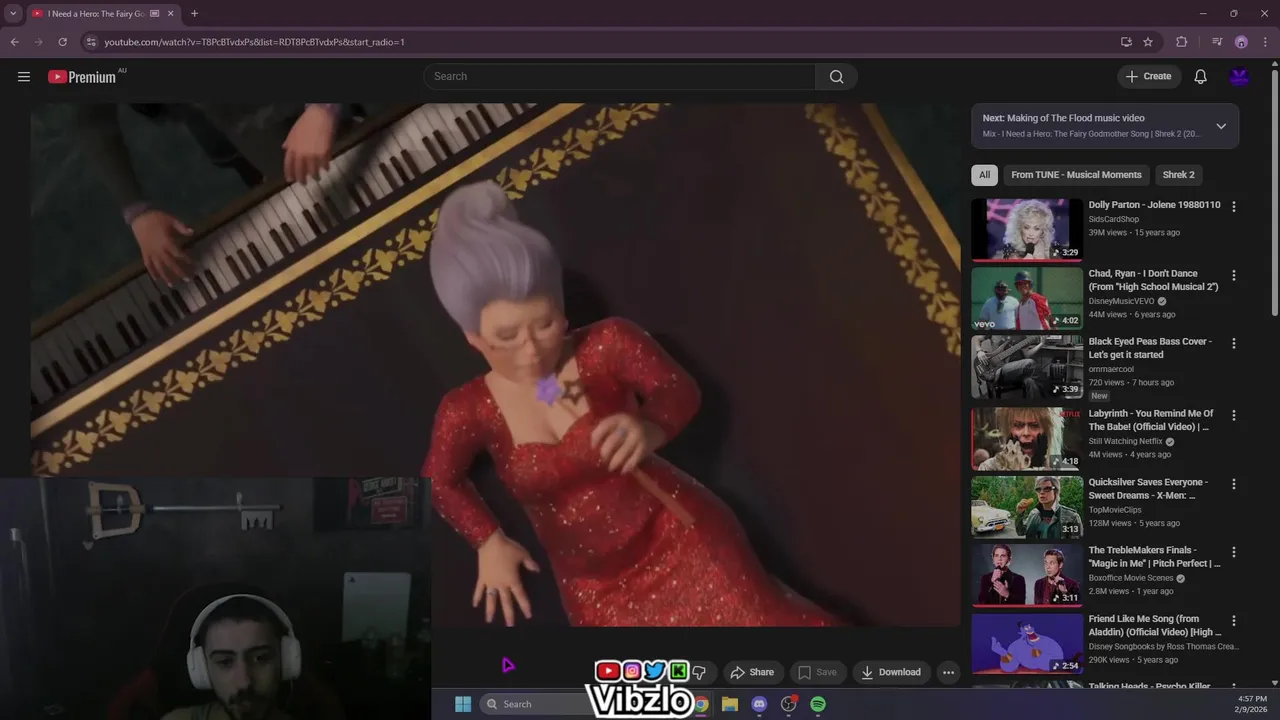Open Chrome extensions puzzle icon
This screenshot has width=1280, height=720.
pyautogui.click(x=1182, y=42)
